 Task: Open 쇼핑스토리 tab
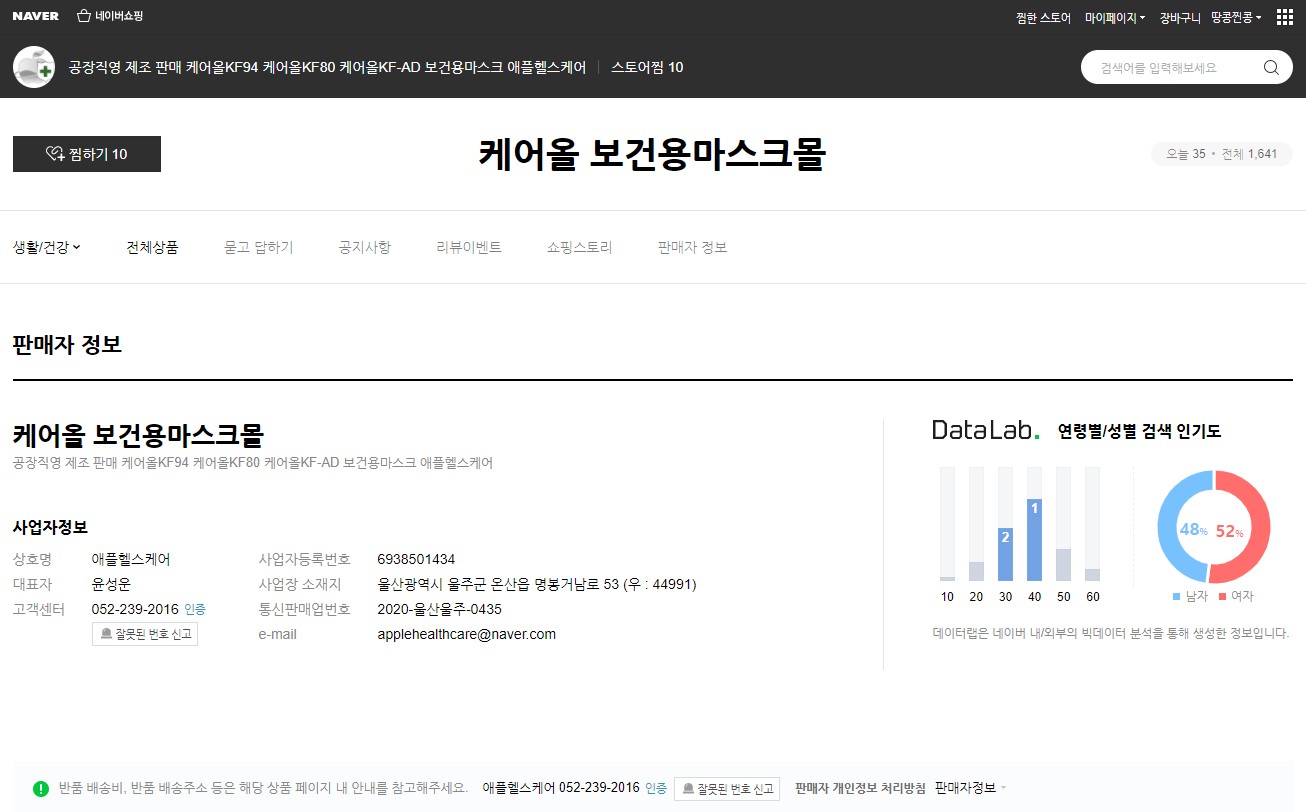click(x=580, y=247)
